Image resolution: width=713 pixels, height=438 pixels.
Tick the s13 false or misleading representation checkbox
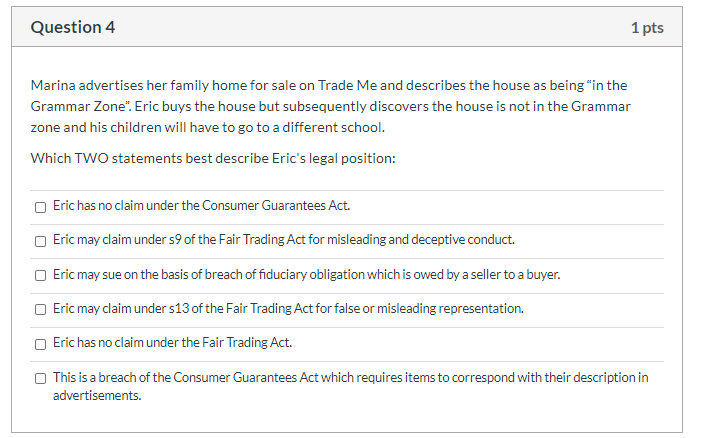(40, 309)
